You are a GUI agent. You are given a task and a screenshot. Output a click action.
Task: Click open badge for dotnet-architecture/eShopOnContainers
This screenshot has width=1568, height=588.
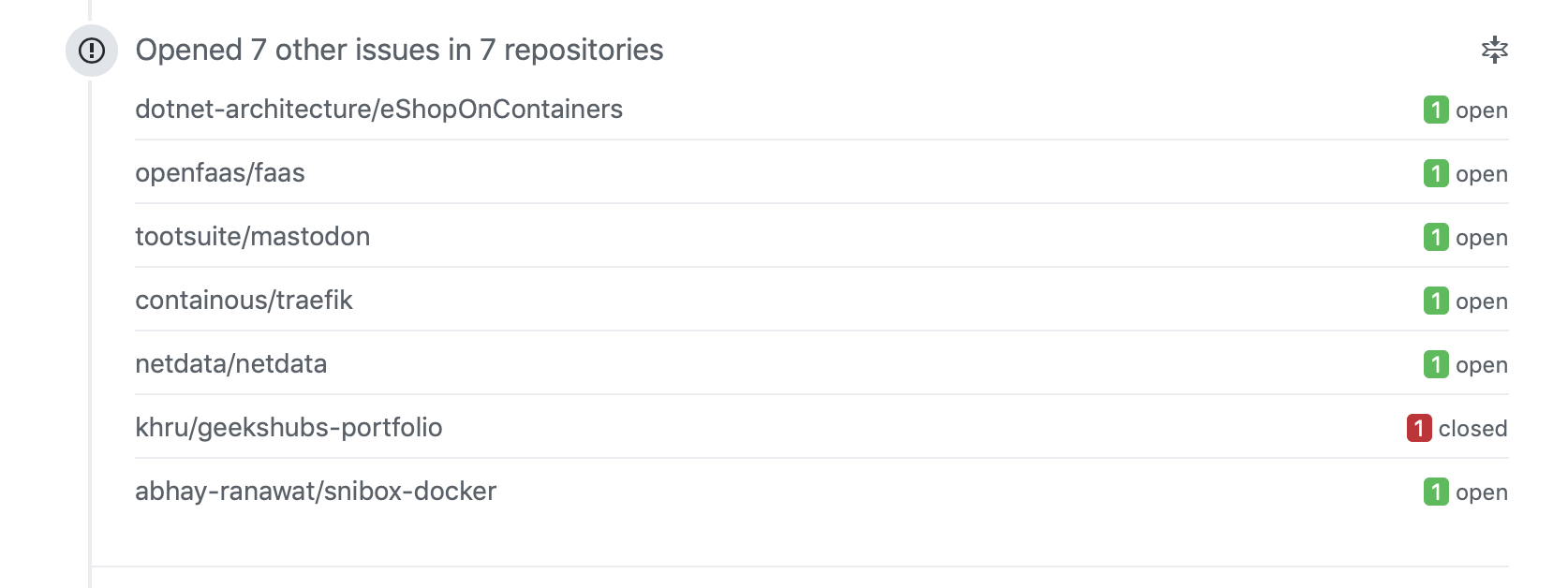(x=1435, y=110)
